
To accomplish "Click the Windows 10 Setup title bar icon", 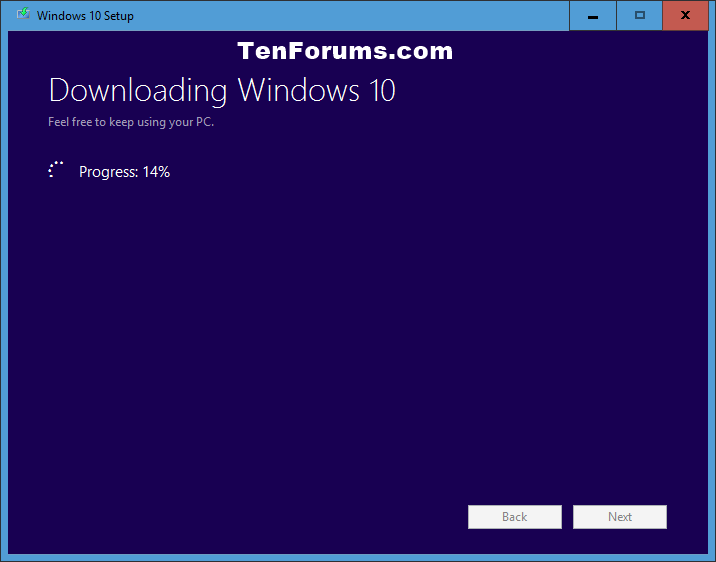I will click(x=23, y=14).
